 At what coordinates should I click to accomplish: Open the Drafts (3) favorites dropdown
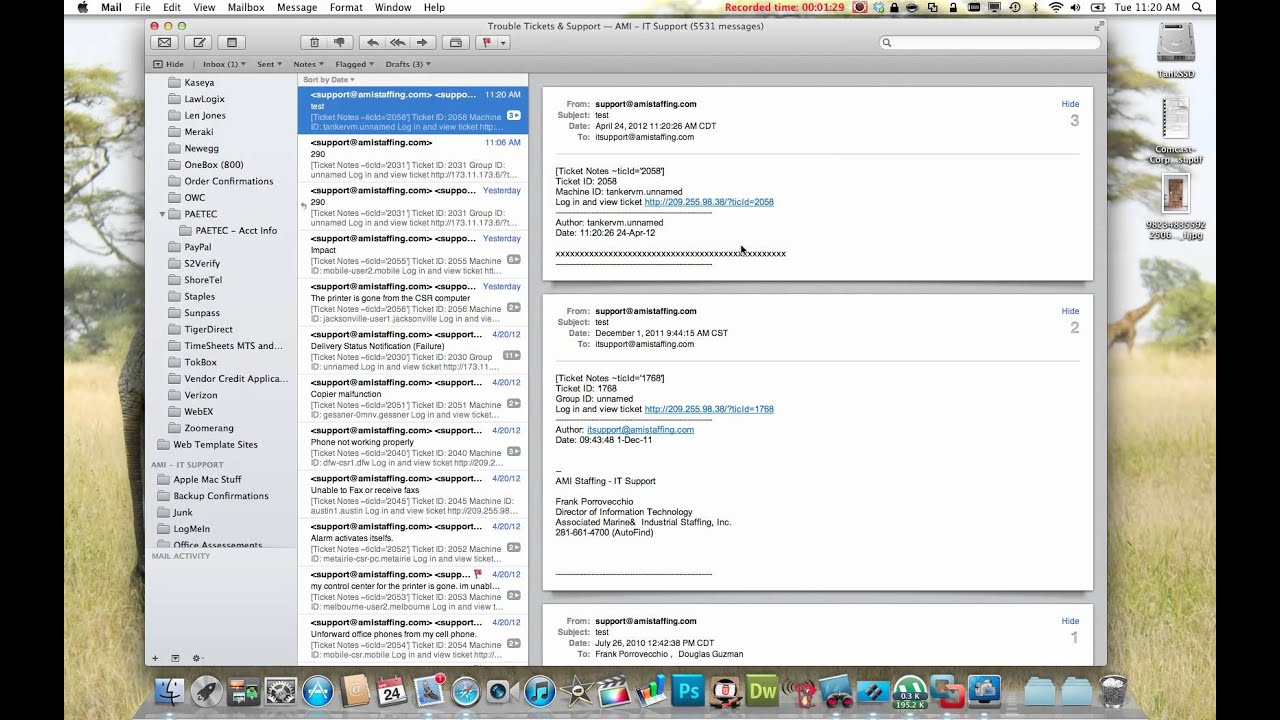click(408, 64)
